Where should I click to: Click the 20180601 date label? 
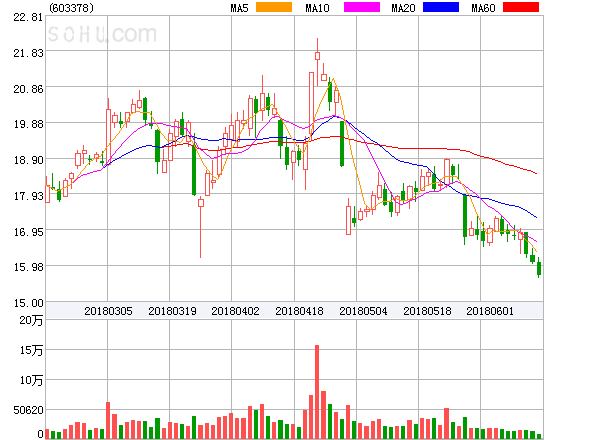point(490,311)
